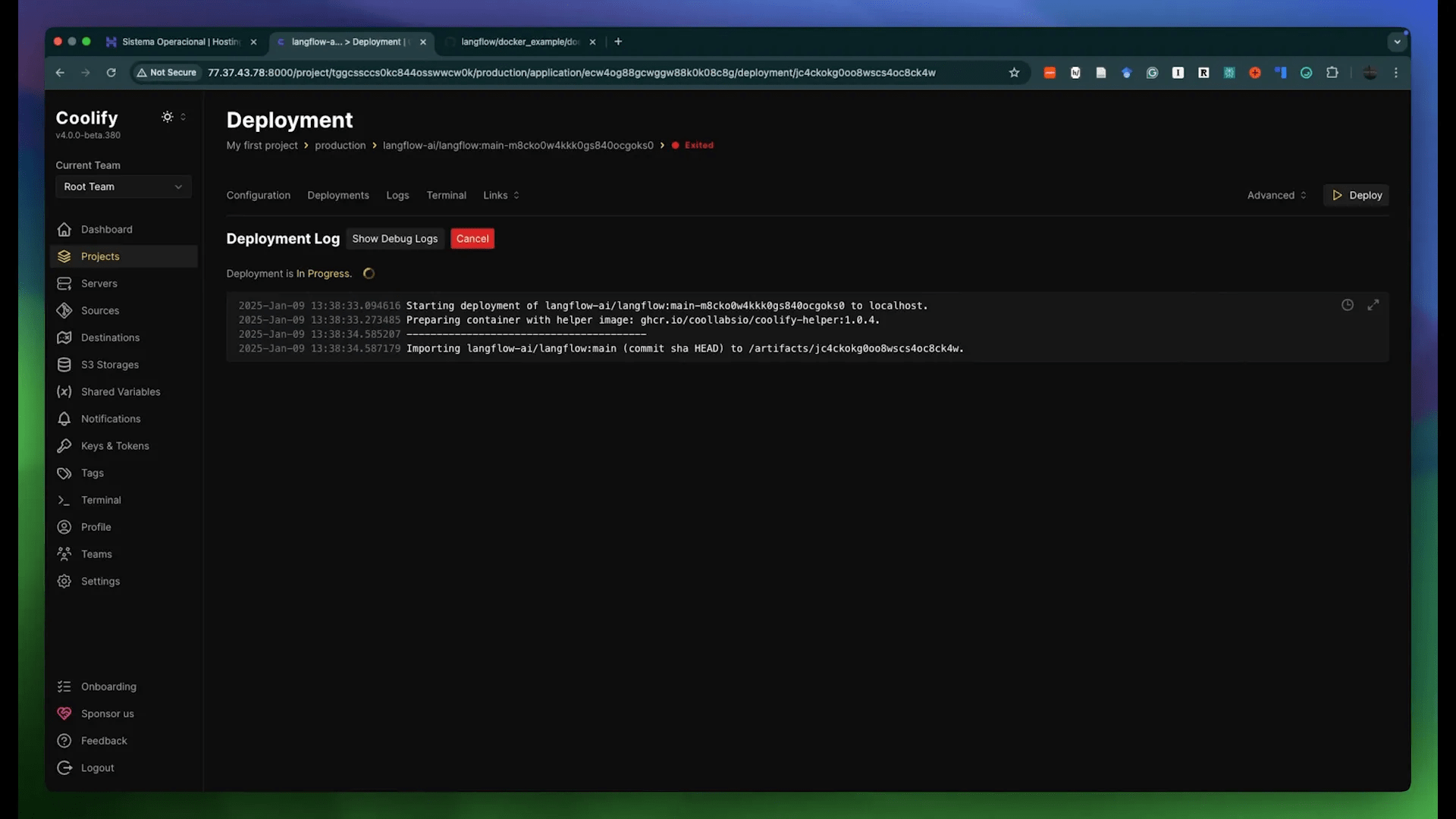
Task: Open the application Terminal tab
Action: (x=447, y=196)
